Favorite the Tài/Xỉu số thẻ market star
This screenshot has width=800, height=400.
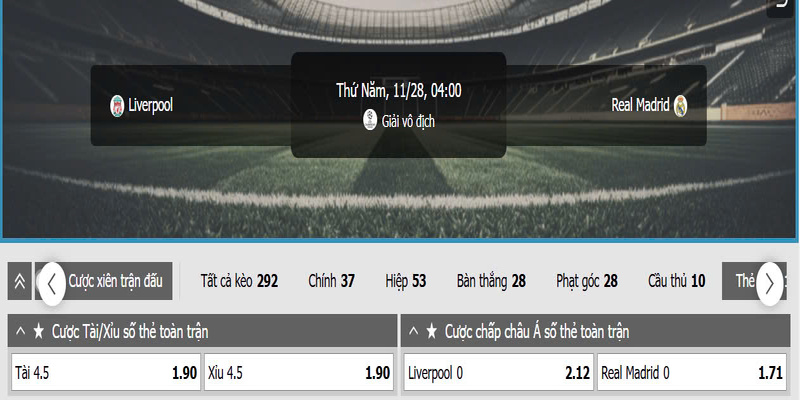(39, 332)
